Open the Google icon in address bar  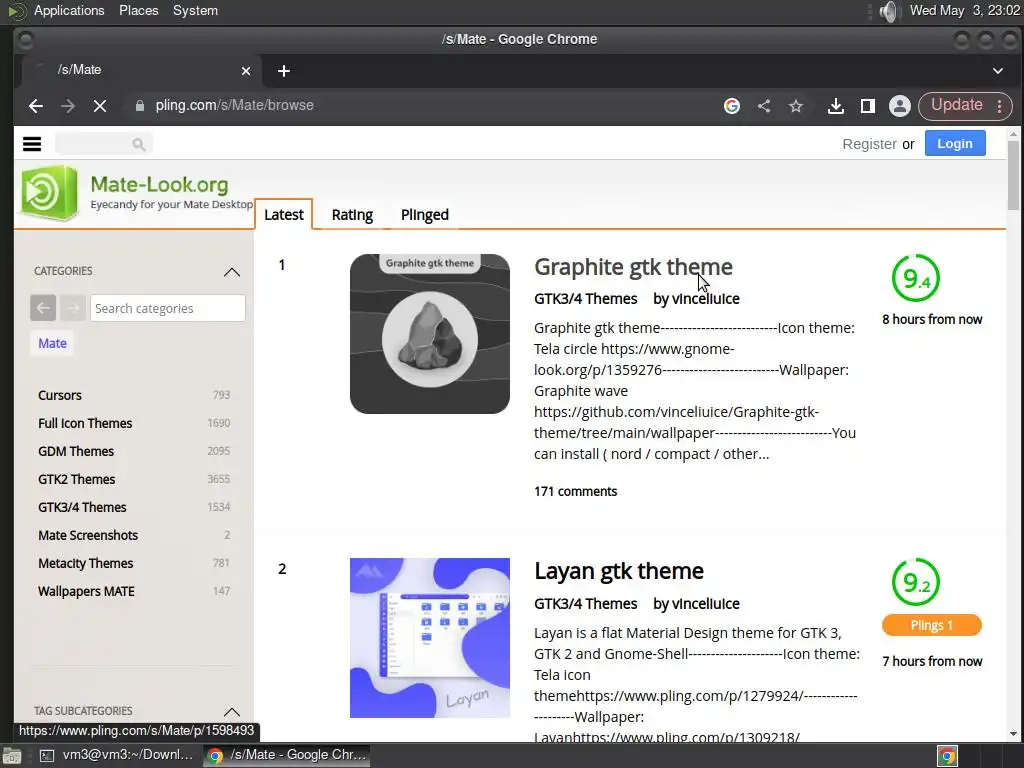coord(732,106)
